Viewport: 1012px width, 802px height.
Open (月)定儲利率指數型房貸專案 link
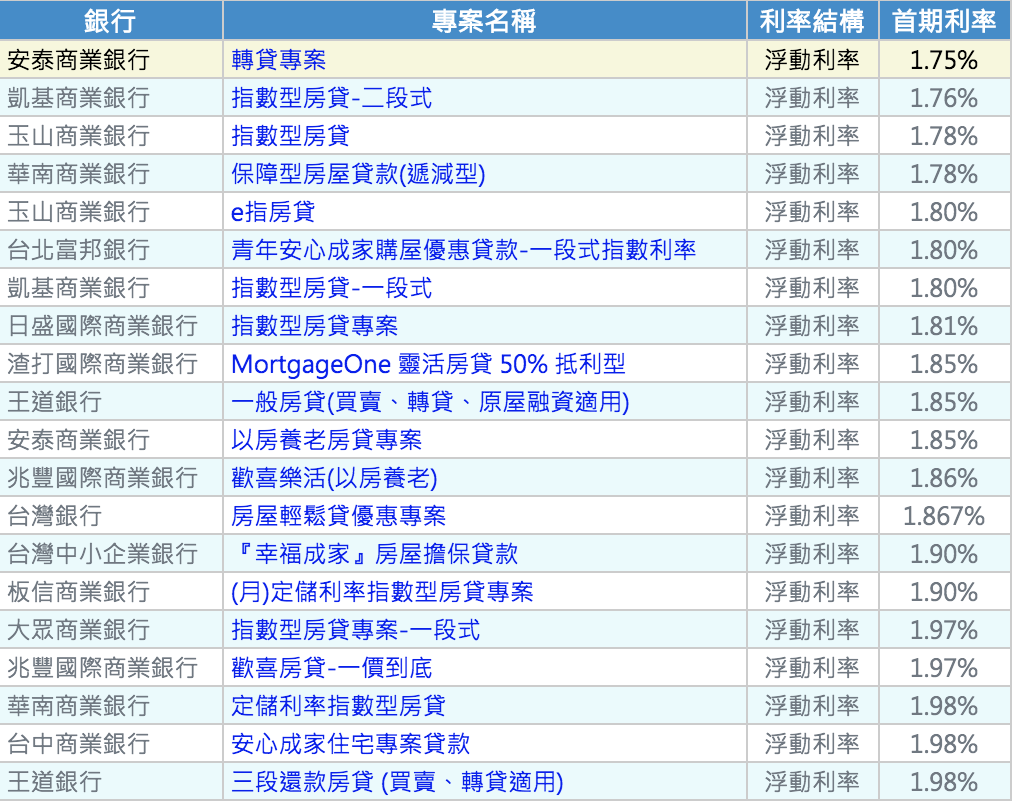click(382, 592)
